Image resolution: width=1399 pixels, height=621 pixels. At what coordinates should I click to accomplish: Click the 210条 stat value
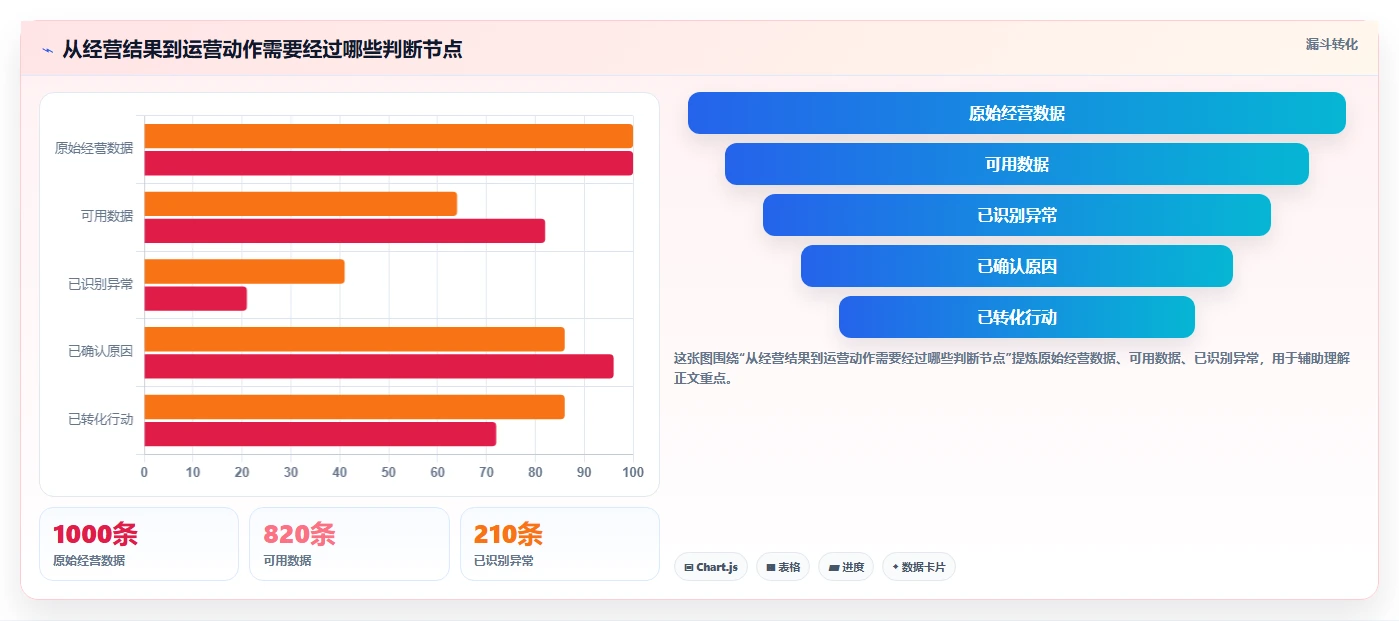(508, 534)
